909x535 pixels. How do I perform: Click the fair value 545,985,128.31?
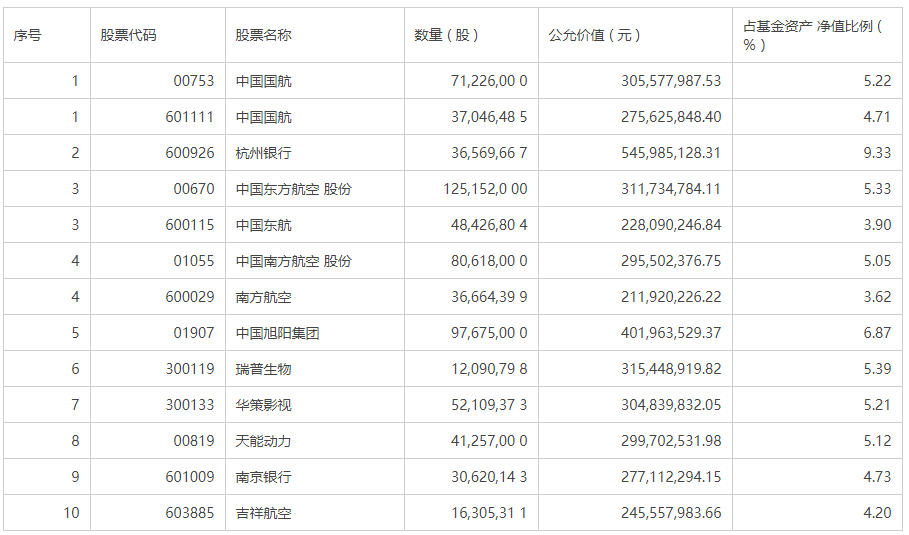pos(671,153)
